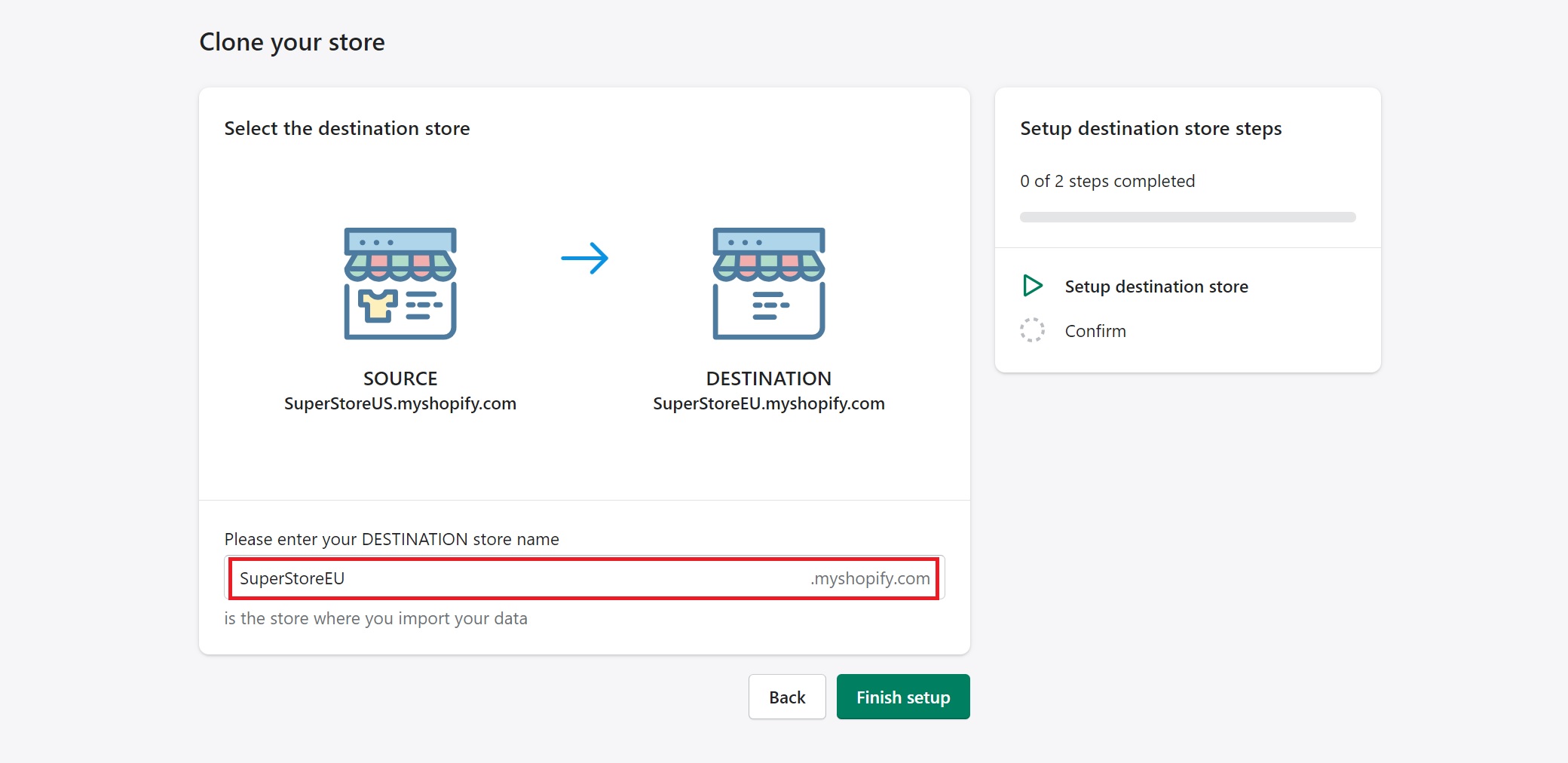Click the .myshopify.com suffix in the field

coord(870,578)
